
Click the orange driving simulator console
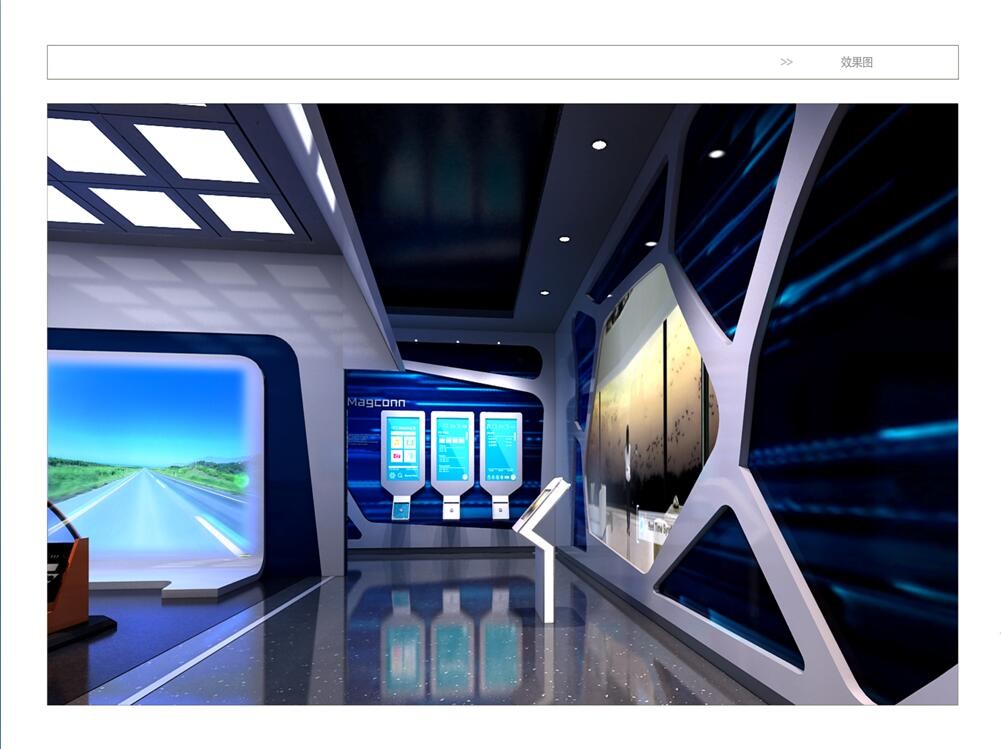pos(67,580)
